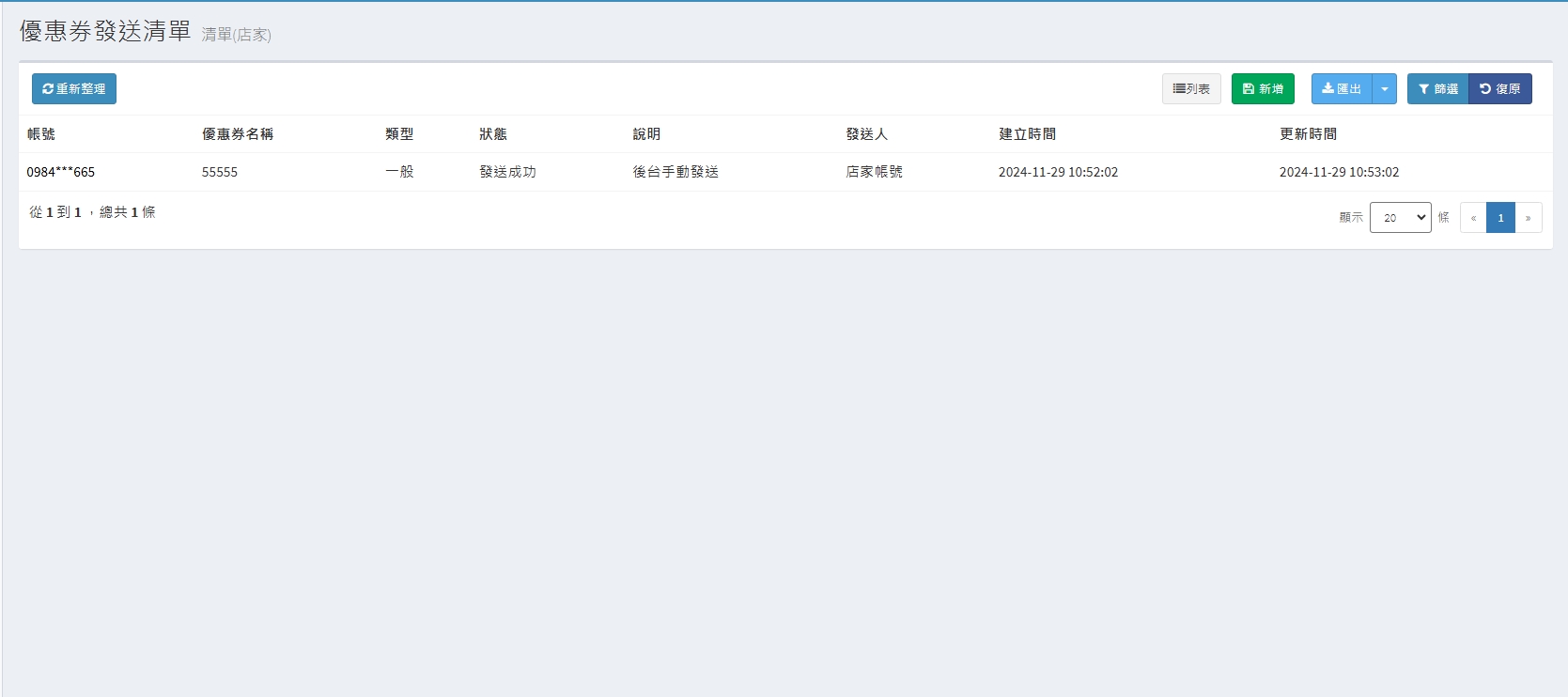1568x697 pixels.
Task: Sort by the 建立時間 column header
Action: 1027,134
